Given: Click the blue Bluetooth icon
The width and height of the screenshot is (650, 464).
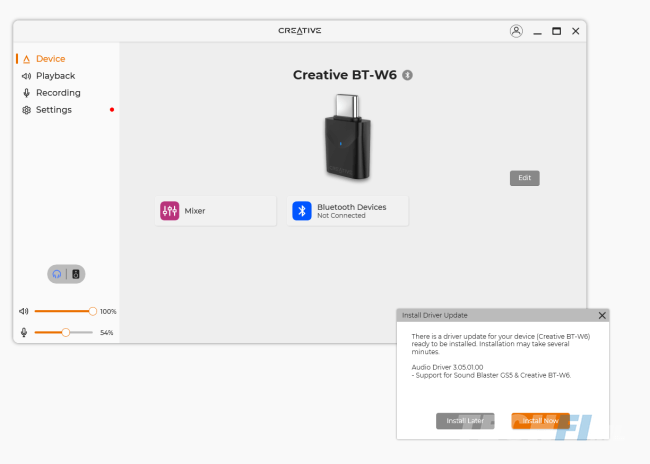Looking at the screenshot, I should click(x=302, y=211).
